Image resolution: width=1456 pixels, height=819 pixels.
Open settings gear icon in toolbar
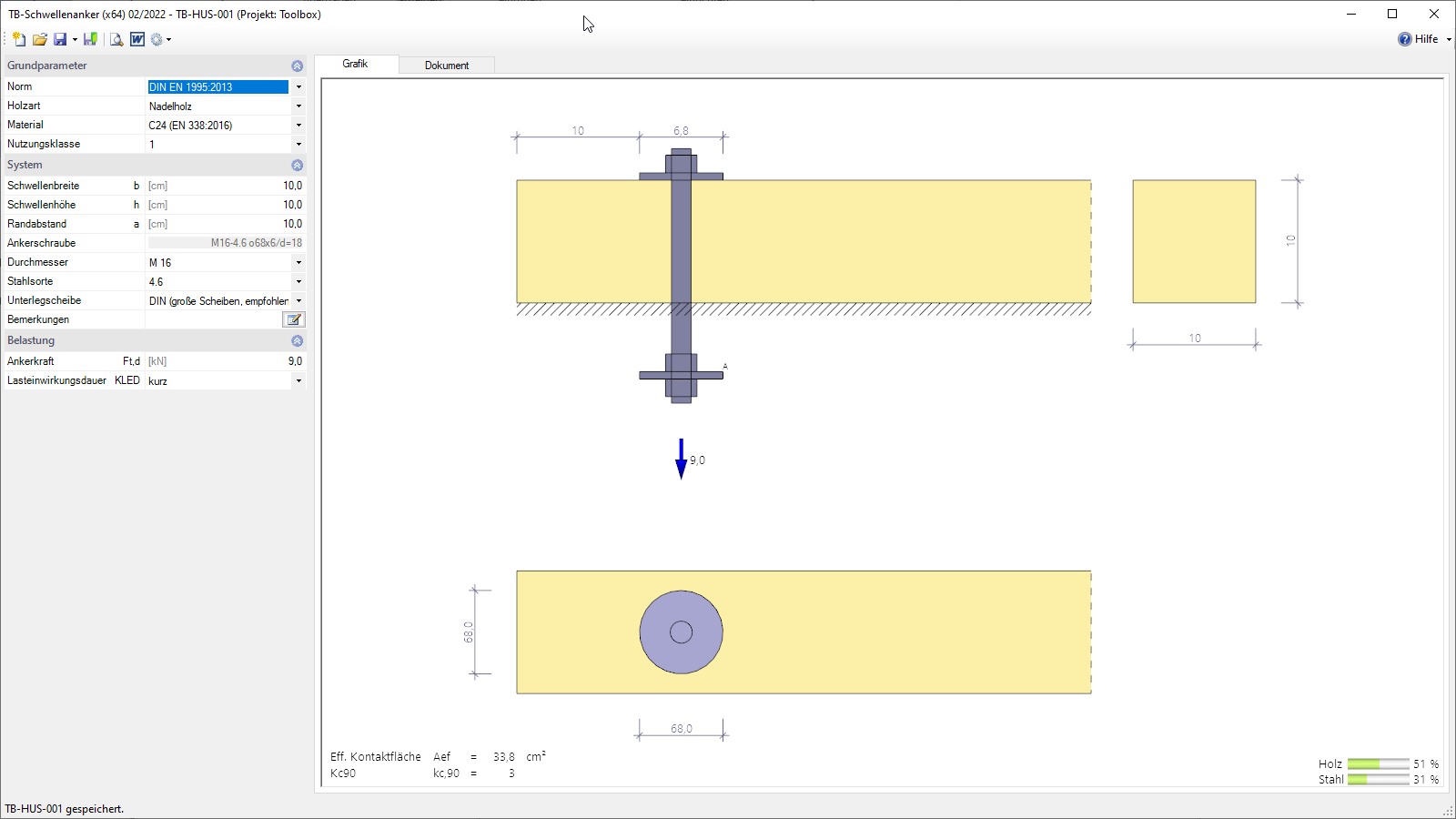pos(157,39)
